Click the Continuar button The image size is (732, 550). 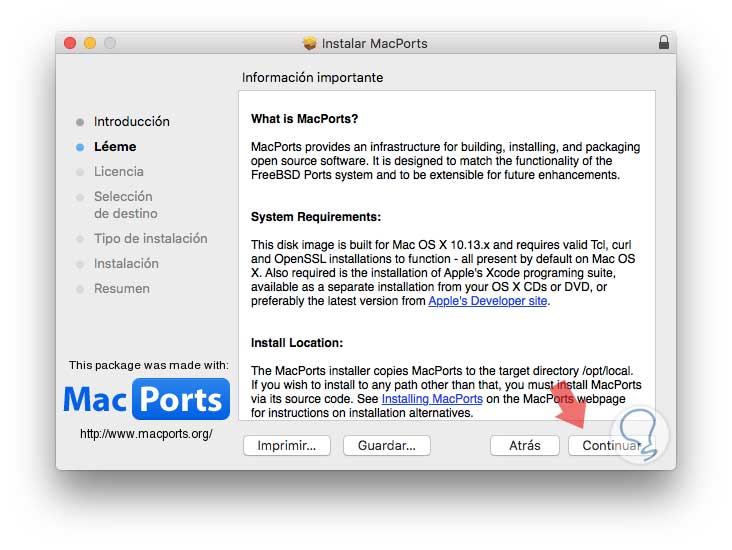[x=611, y=445]
